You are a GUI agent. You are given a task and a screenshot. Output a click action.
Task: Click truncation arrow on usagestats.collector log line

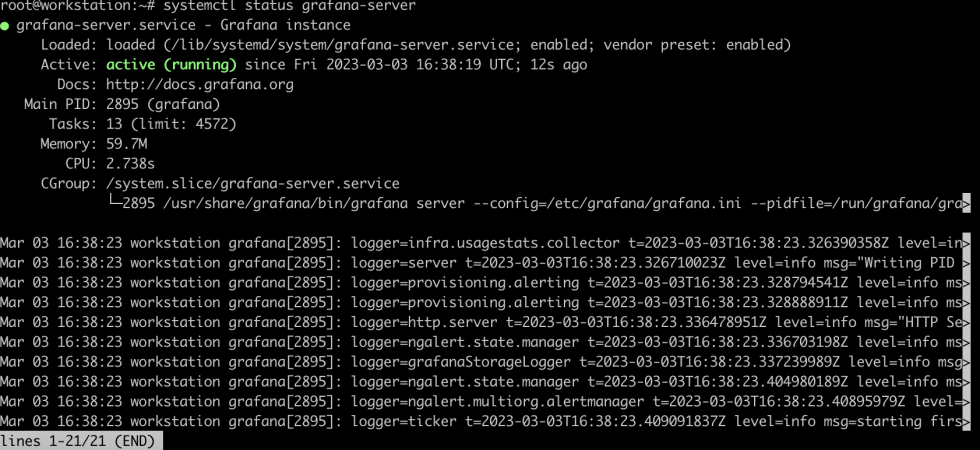(x=966, y=243)
